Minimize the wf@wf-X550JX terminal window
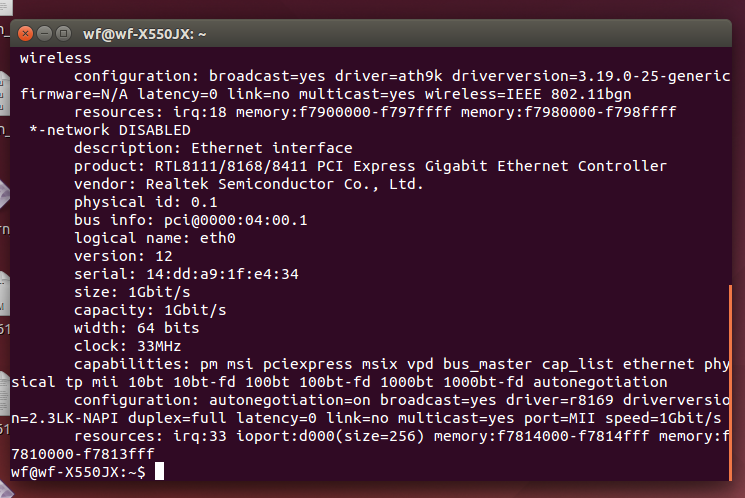The width and height of the screenshot is (745, 498). coord(44,34)
